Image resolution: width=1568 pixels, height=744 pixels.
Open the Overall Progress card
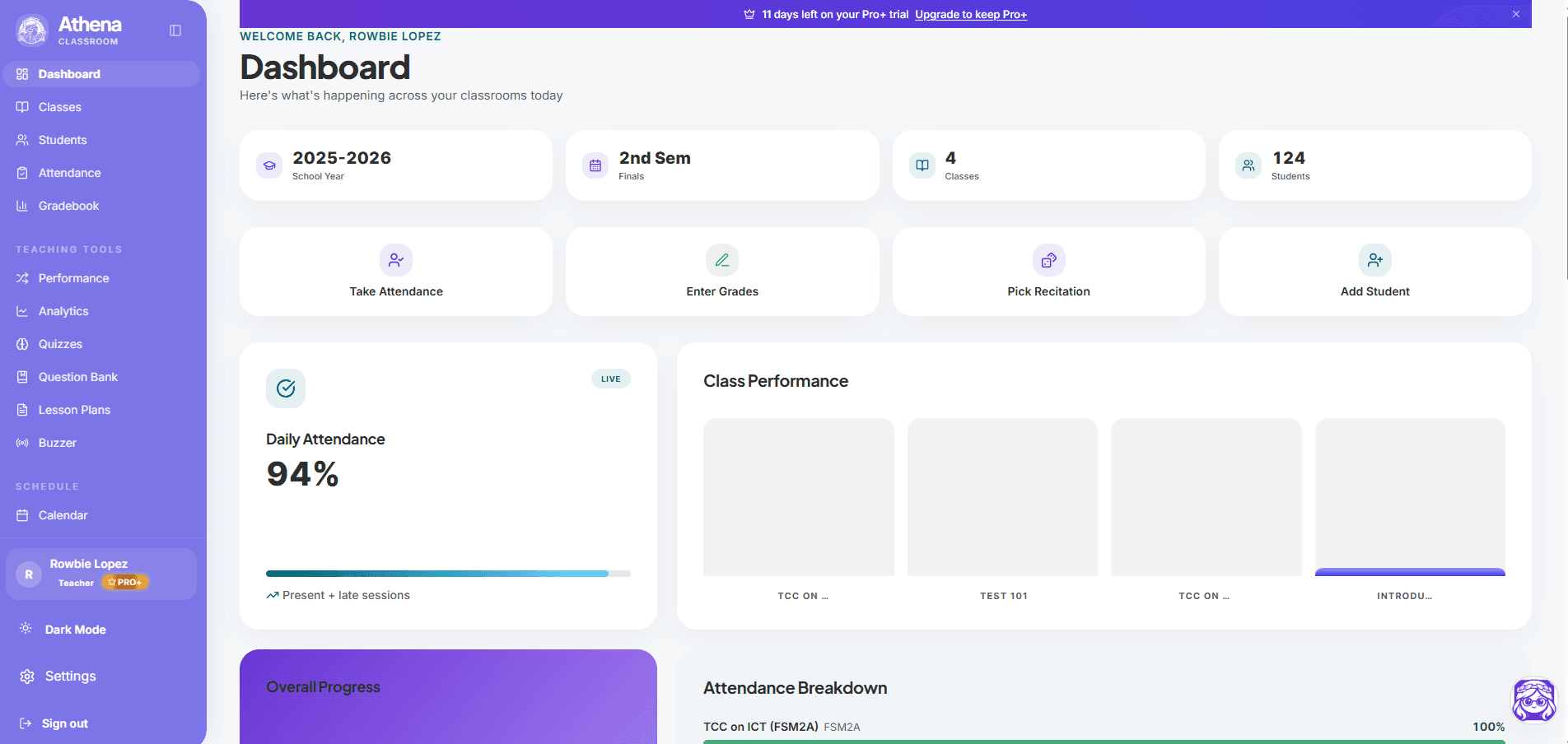click(448, 696)
